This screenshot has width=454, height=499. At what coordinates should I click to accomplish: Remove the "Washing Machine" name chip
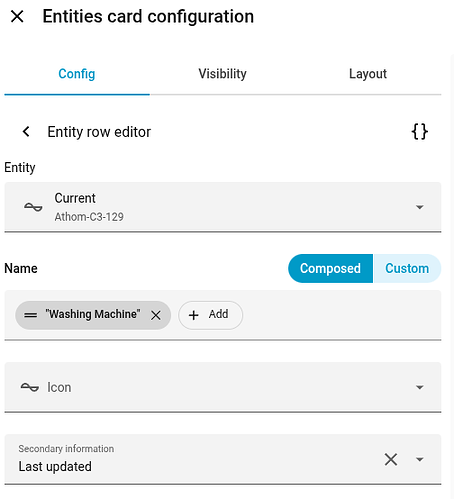point(156,315)
